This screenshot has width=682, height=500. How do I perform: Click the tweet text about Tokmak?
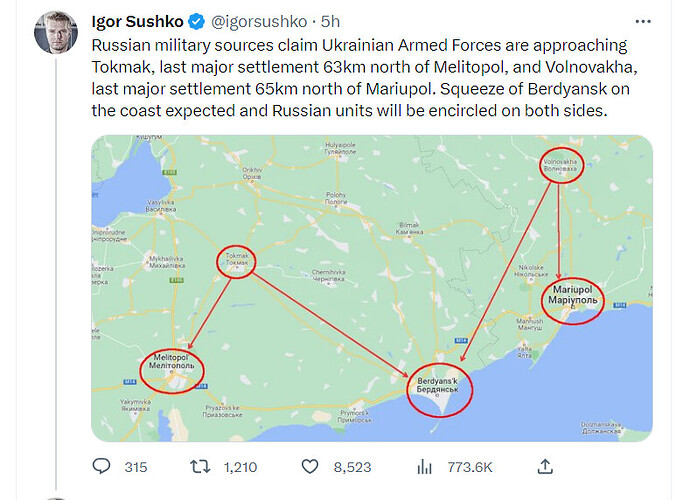364,78
